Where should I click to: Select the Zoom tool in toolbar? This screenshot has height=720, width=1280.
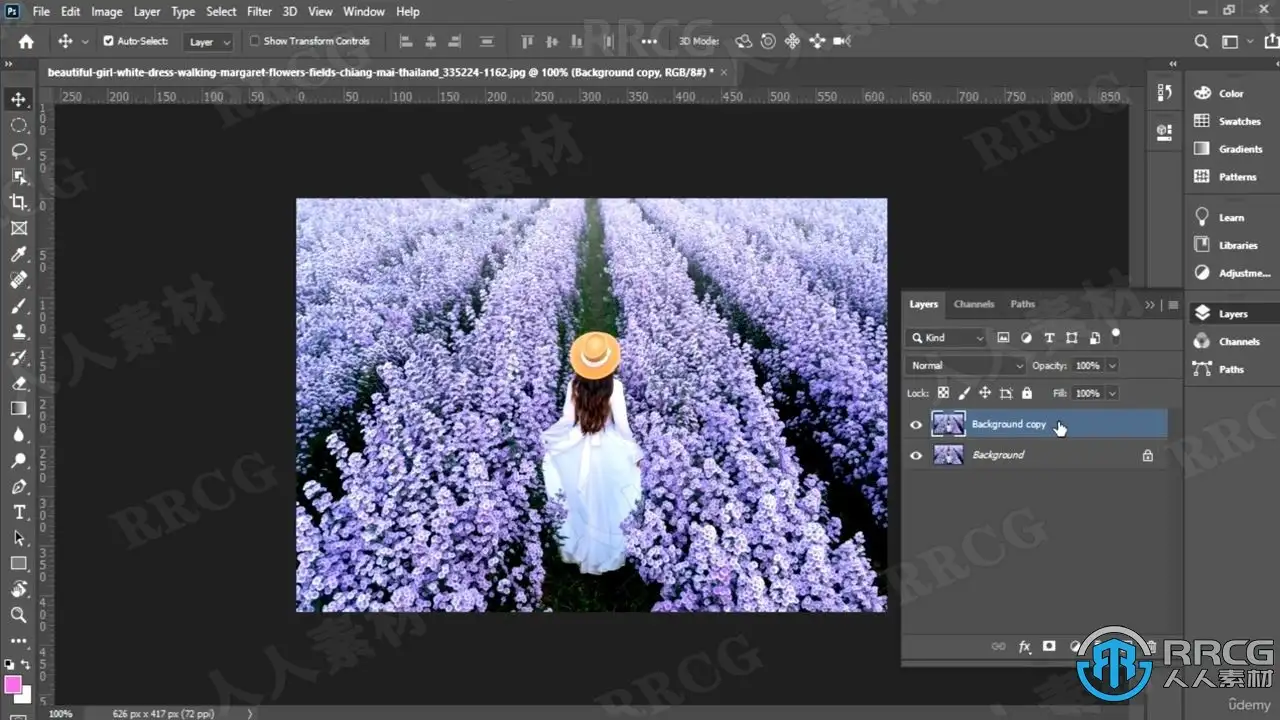pos(19,615)
